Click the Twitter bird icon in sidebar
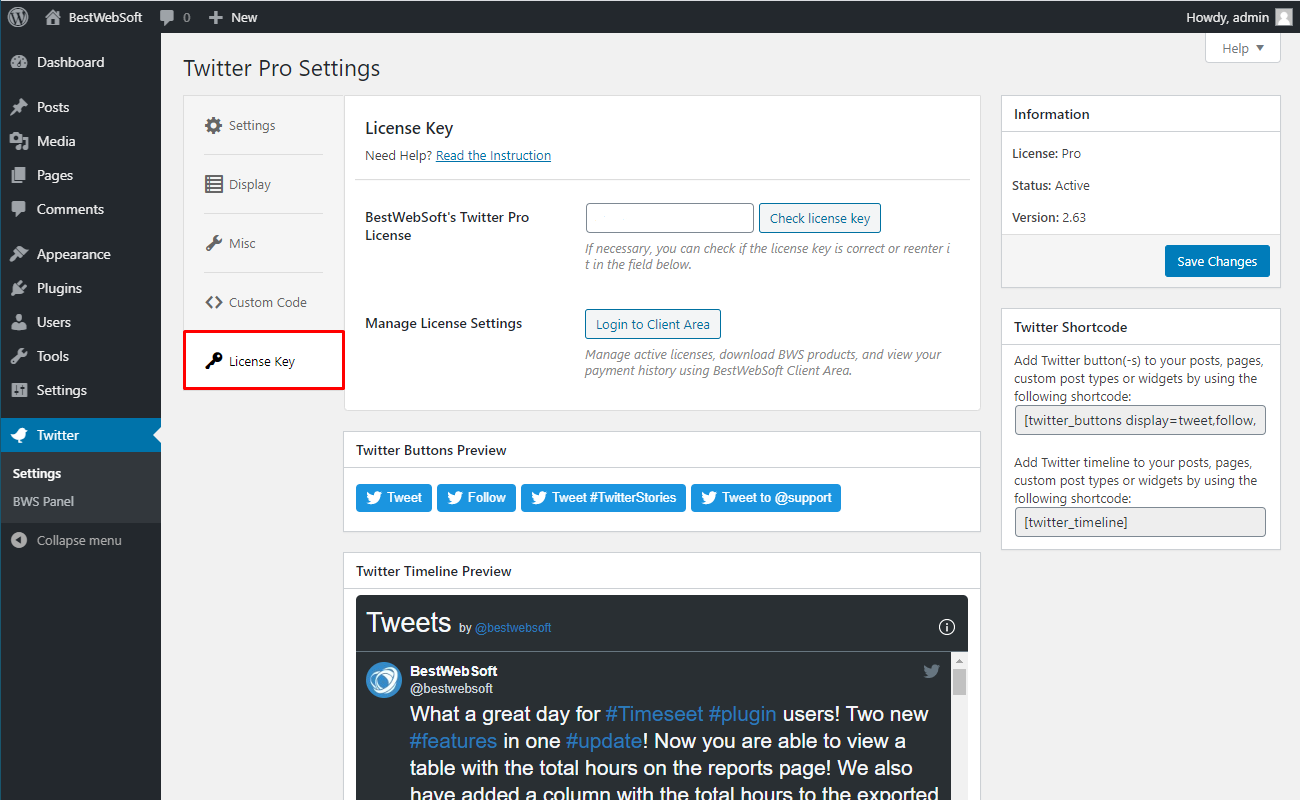Screen dimensions: 1300x800 [19, 435]
